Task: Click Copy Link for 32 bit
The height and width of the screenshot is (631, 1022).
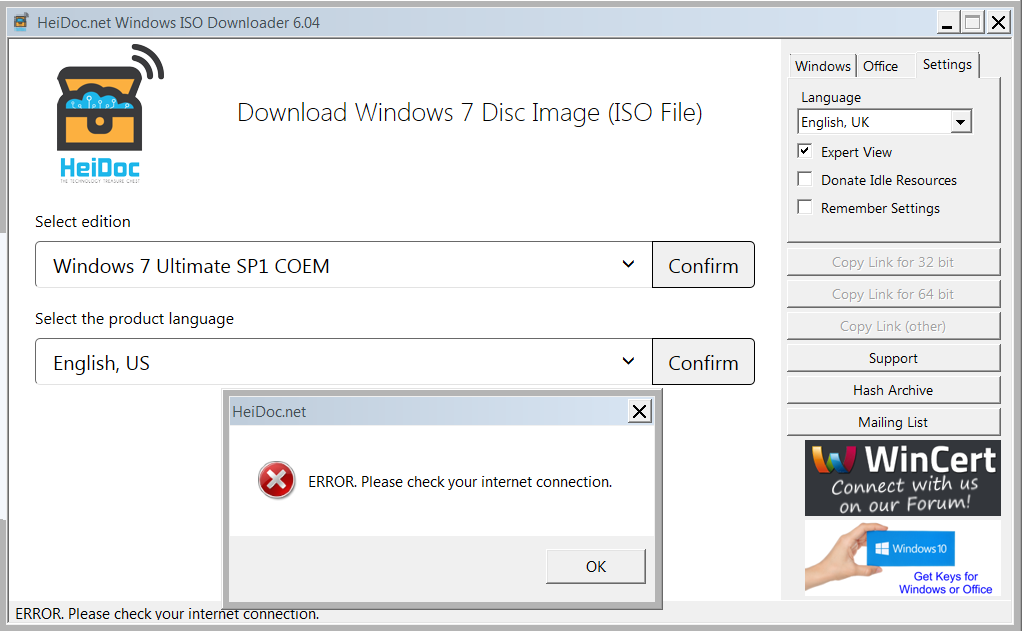Action: click(x=893, y=262)
